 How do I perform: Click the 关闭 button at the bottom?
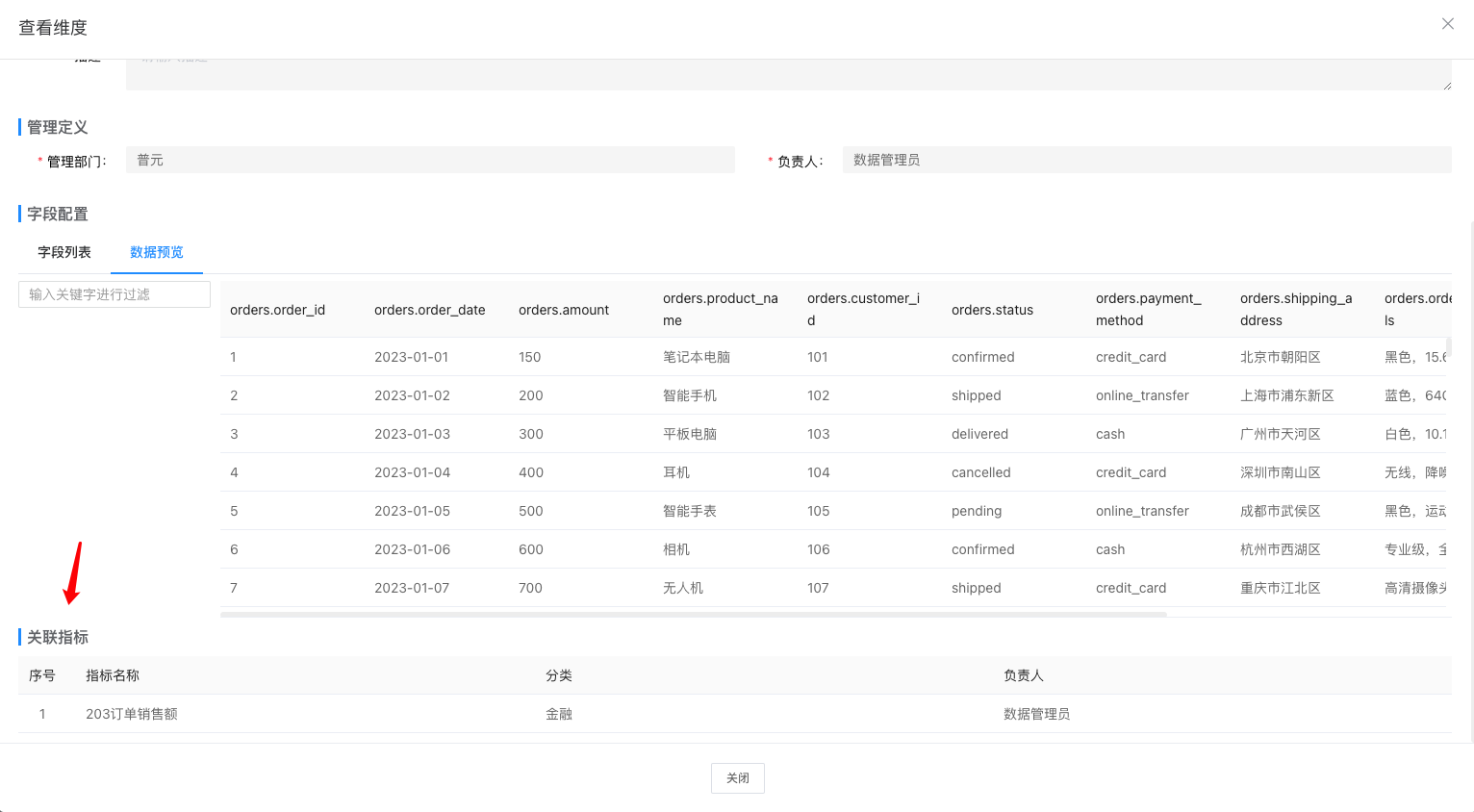[x=737, y=778]
